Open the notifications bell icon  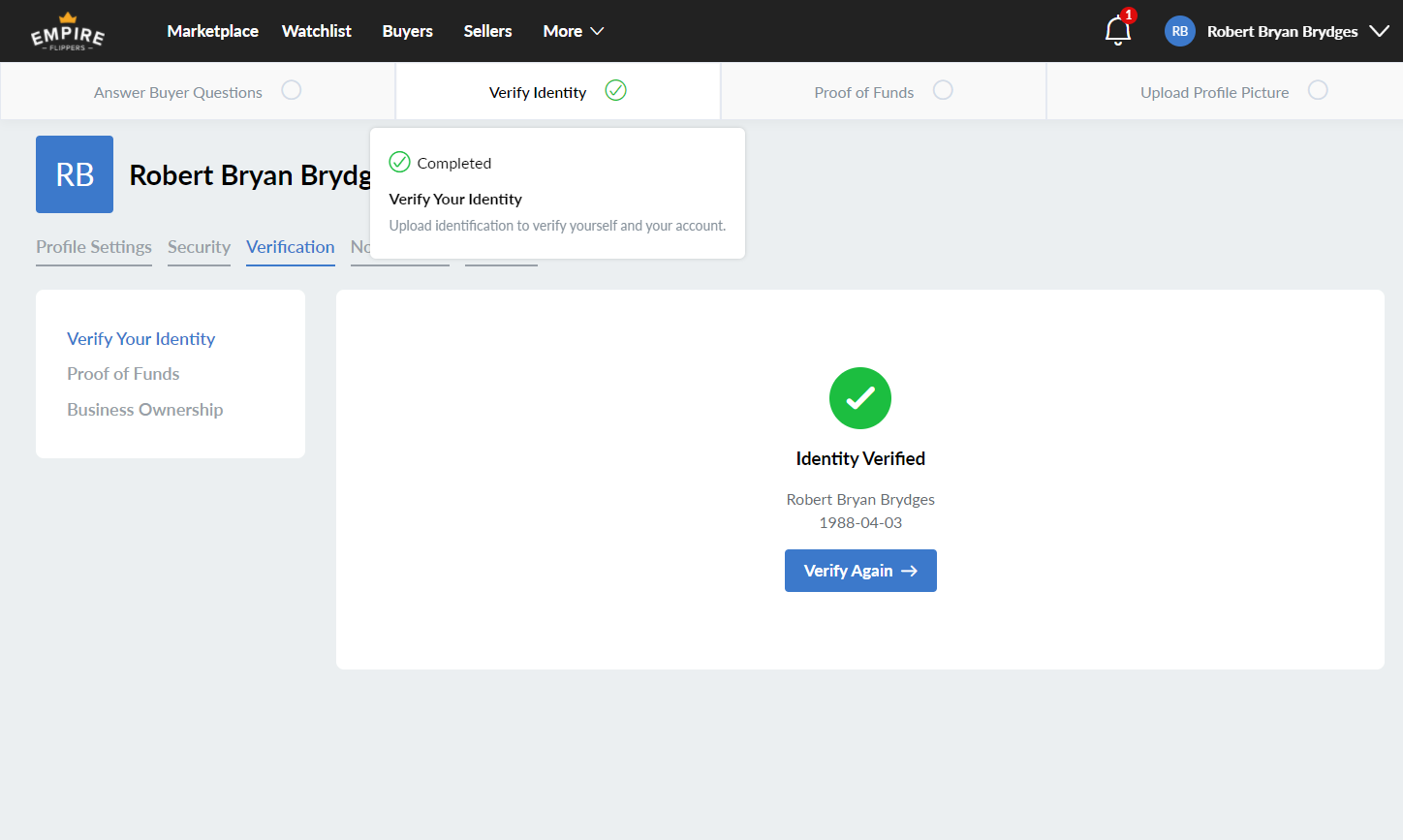coord(1118,31)
